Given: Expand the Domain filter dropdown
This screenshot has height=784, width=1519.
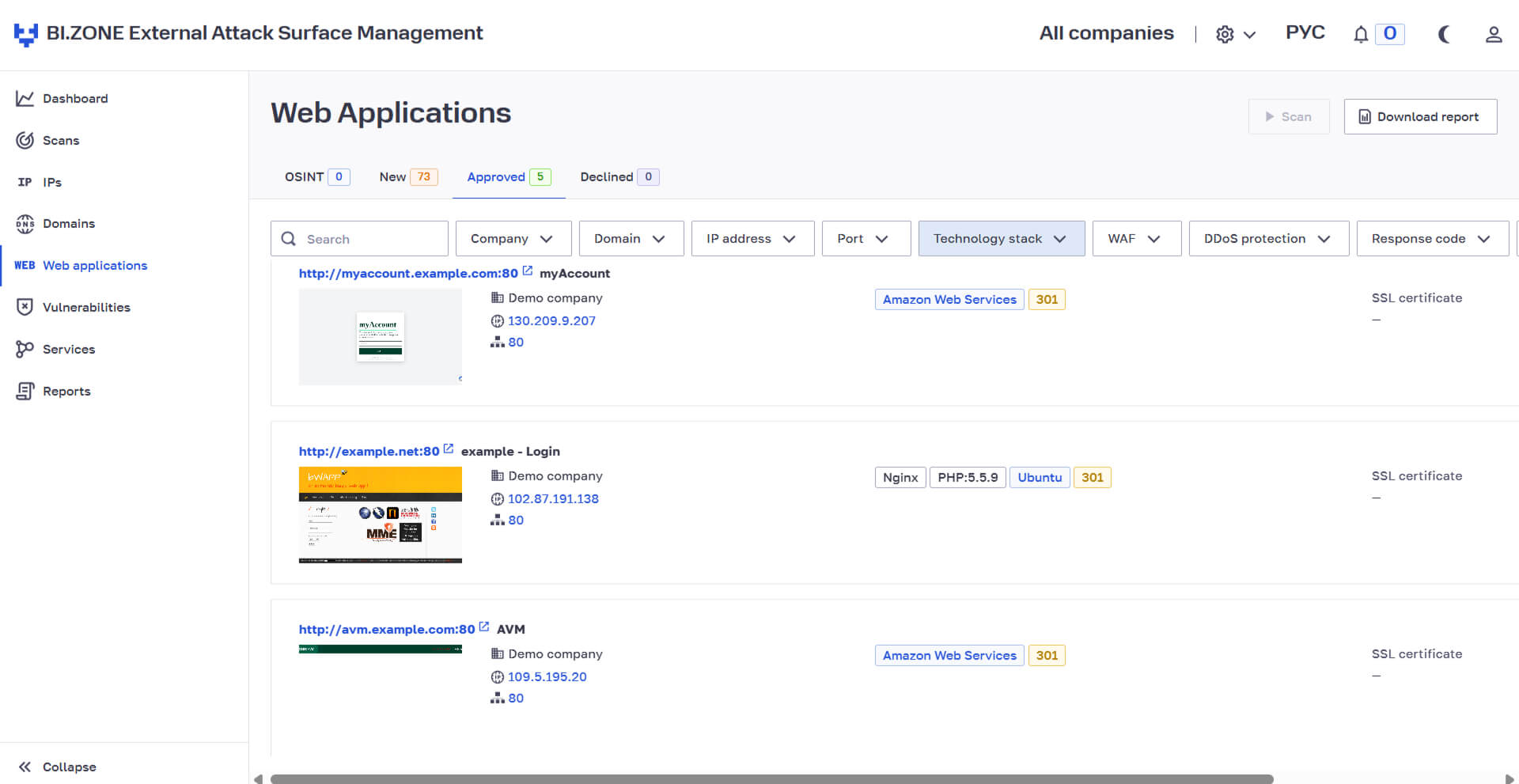Looking at the screenshot, I should [631, 239].
